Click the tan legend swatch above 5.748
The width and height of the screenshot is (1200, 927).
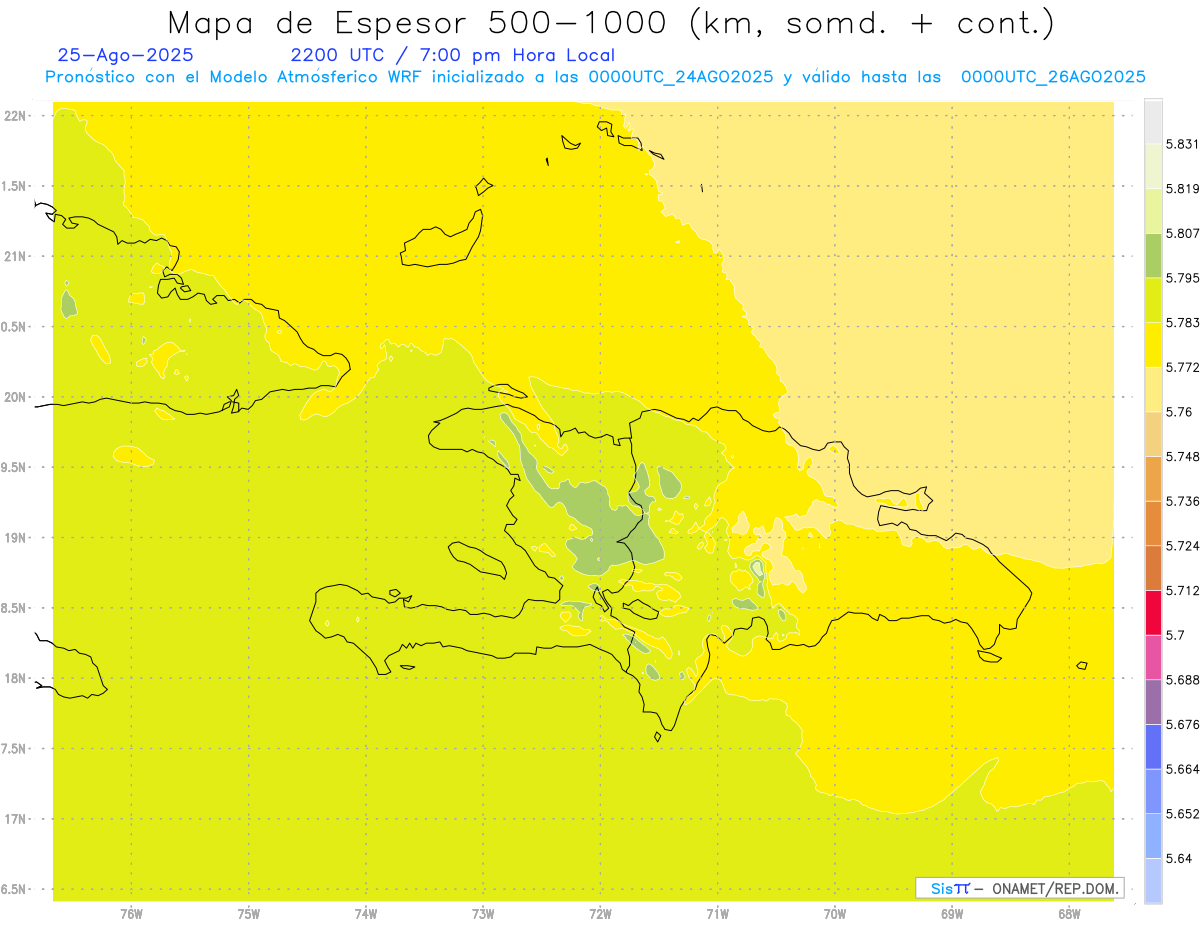click(x=1153, y=434)
